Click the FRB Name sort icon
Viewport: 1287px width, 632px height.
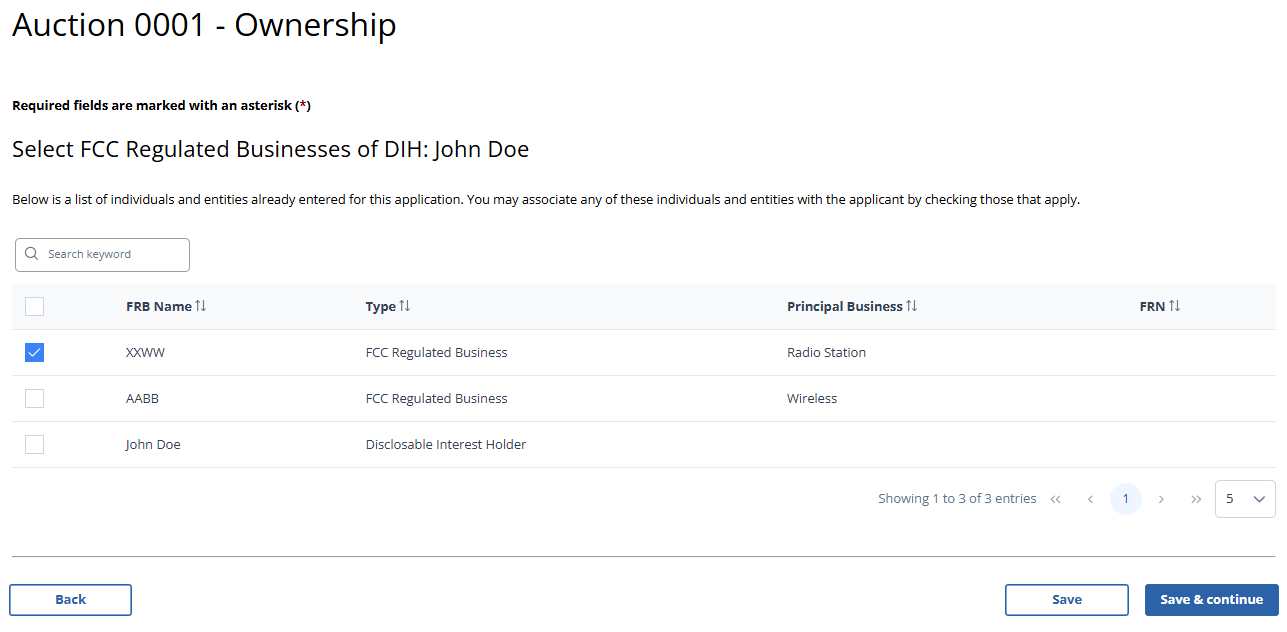(x=201, y=306)
